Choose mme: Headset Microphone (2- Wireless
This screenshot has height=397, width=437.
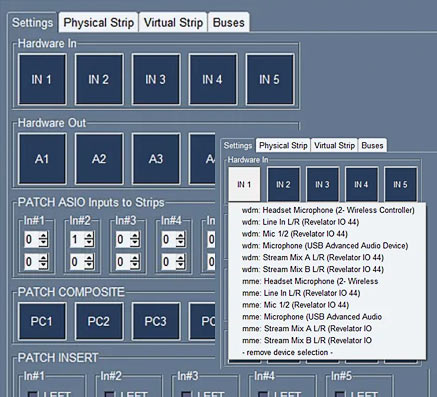(x=327, y=281)
